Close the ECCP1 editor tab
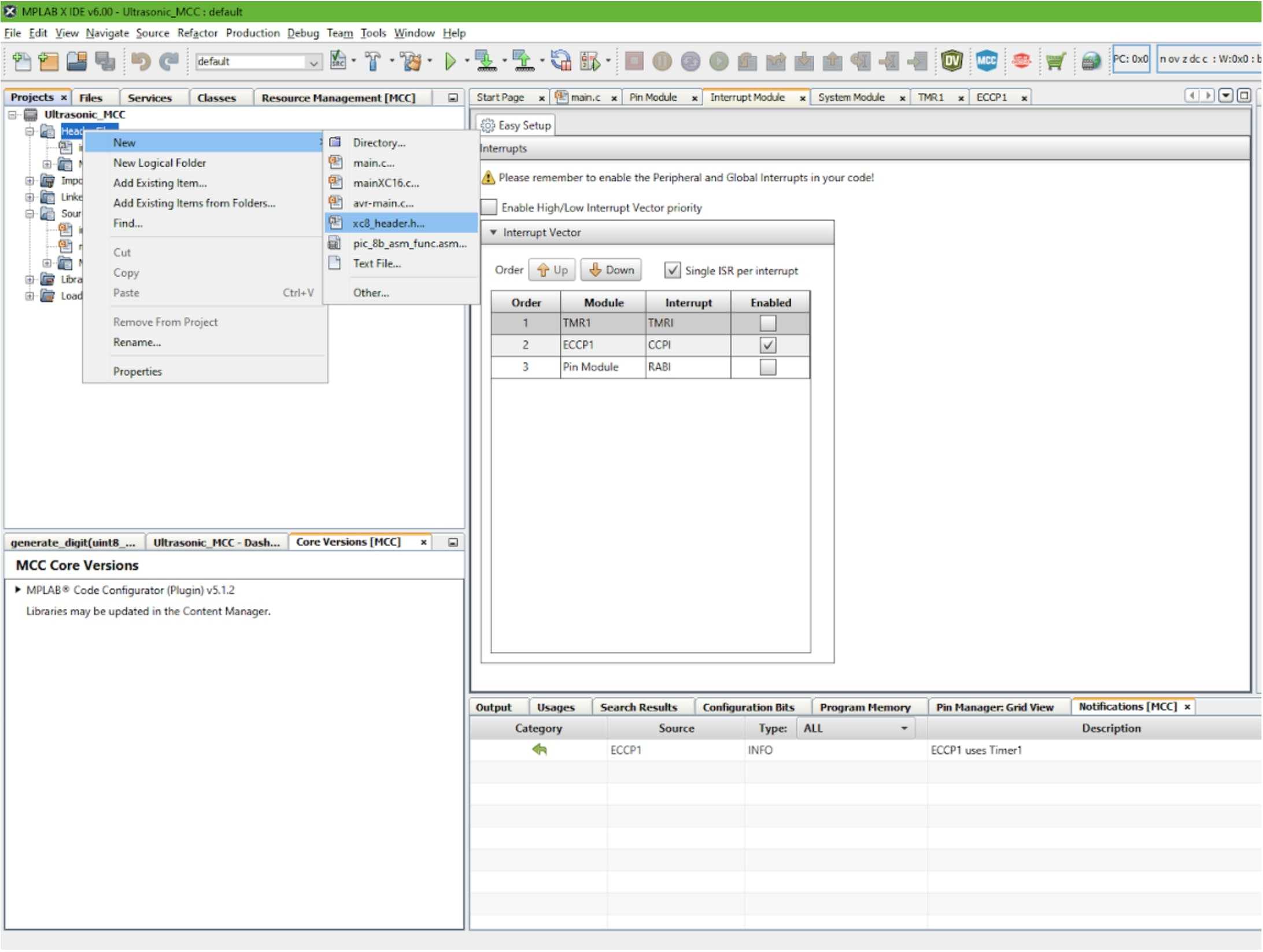The height and width of the screenshot is (952, 1263). click(1024, 98)
